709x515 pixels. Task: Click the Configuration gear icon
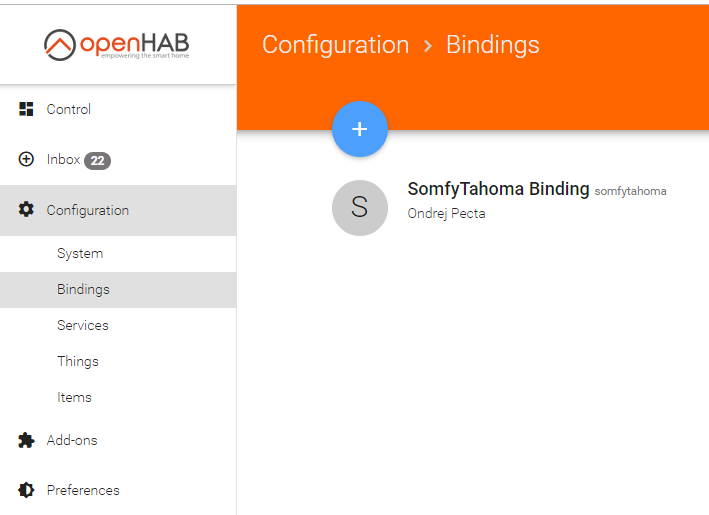(x=27, y=210)
